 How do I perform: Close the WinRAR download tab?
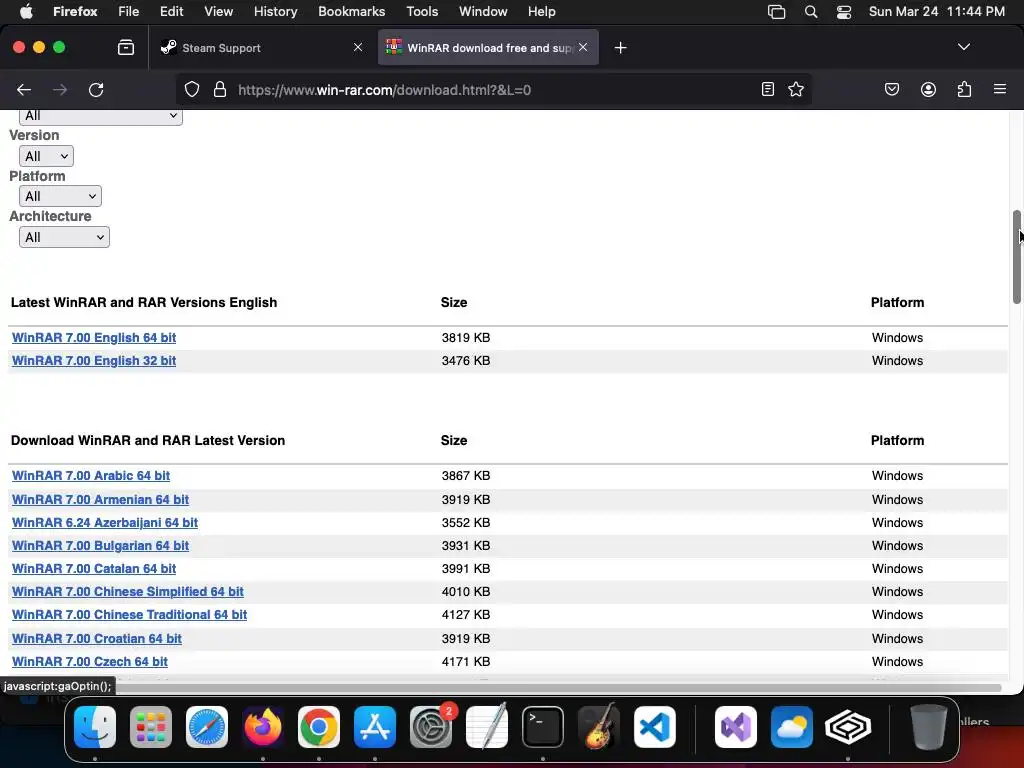click(583, 48)
